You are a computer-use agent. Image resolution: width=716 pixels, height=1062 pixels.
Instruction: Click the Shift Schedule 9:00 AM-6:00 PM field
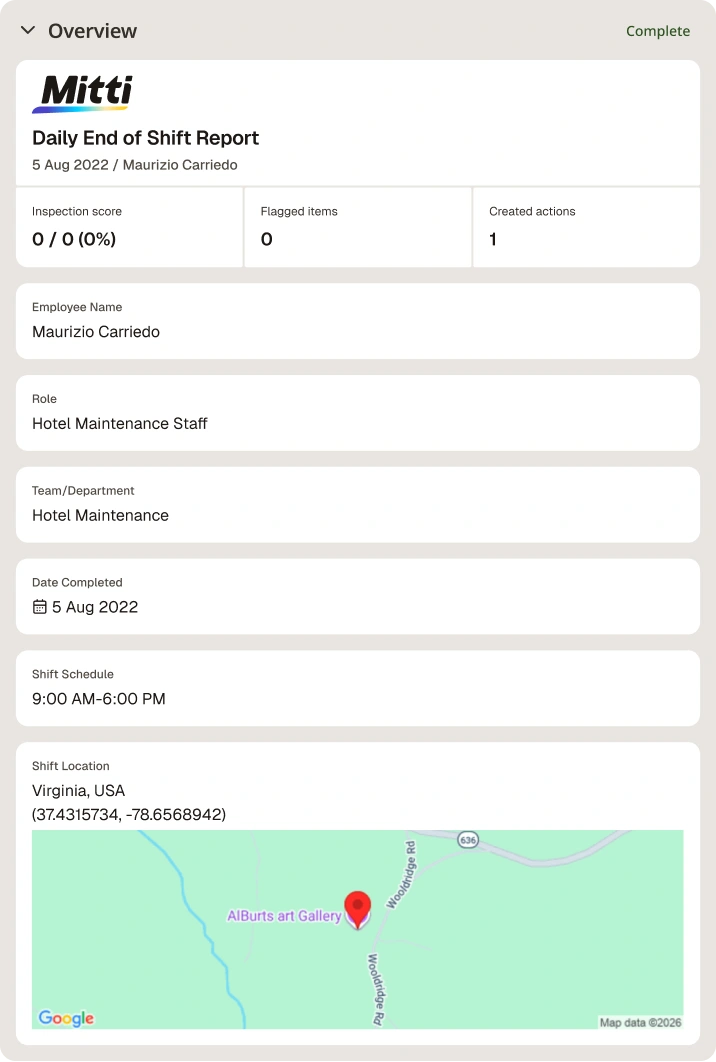tap(358, 688)
